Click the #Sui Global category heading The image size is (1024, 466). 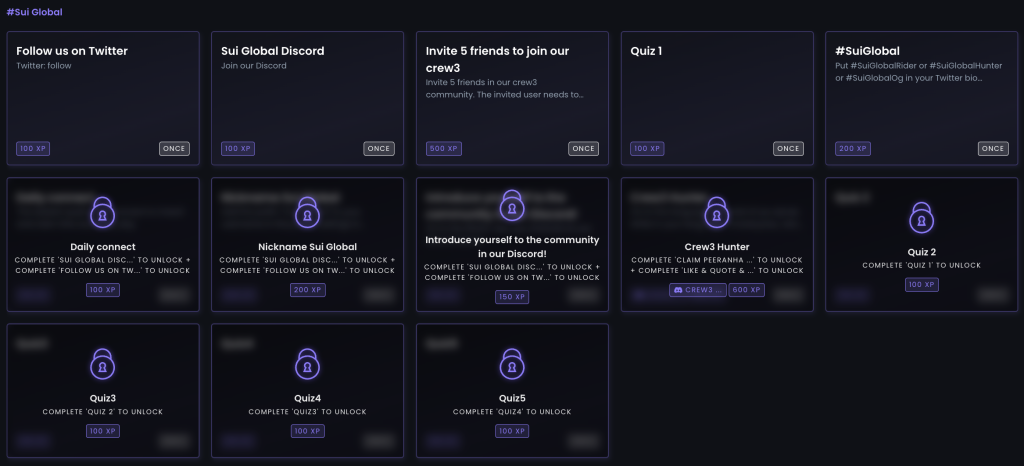[35, 12]
